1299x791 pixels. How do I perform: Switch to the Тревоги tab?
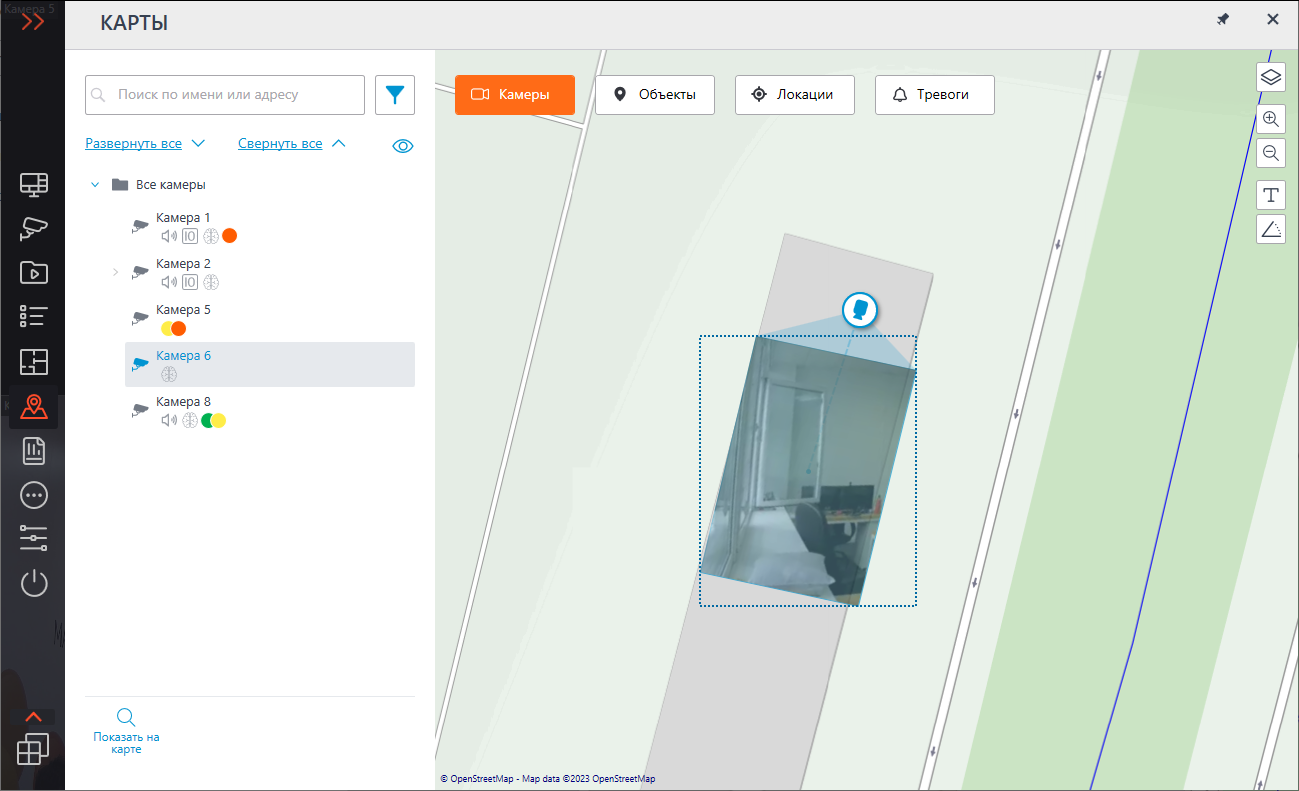click(935, 94)
